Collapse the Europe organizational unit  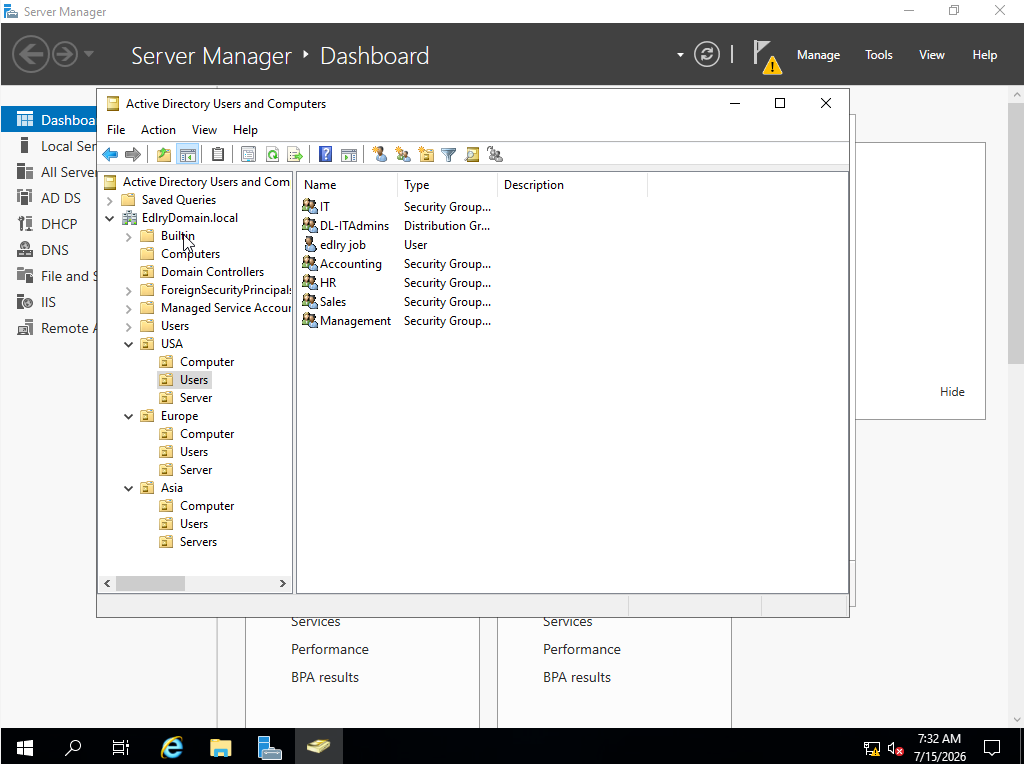129,417
